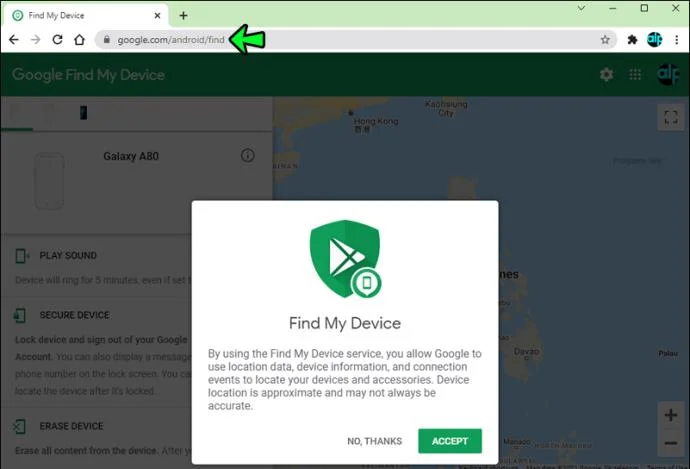Open the Chrome three-dot menu

click(677, 40)
